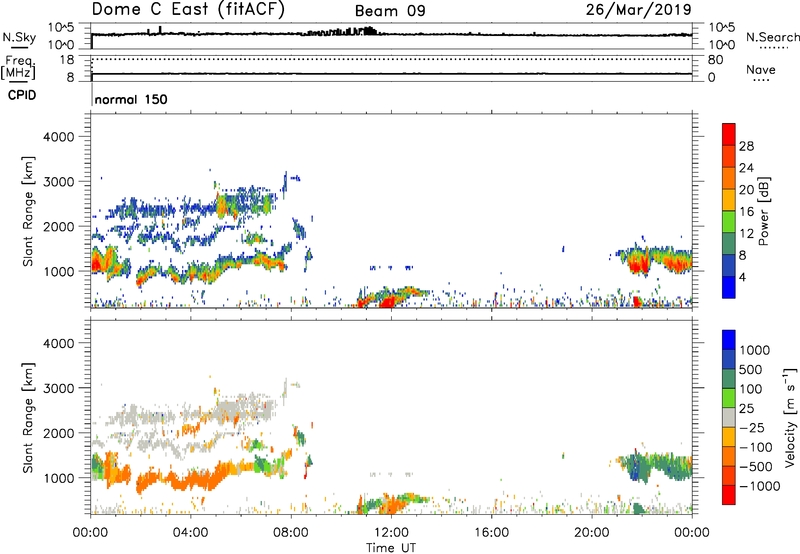Click the red echo patch near 12:00 in power panel
The image size is (800, 554).
[x=387, y=301]
